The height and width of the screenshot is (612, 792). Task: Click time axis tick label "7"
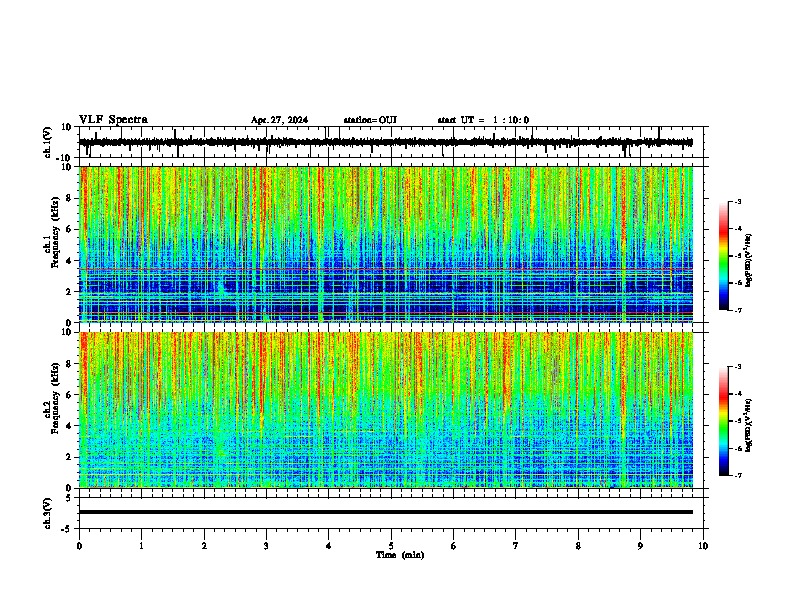[516, 546]
